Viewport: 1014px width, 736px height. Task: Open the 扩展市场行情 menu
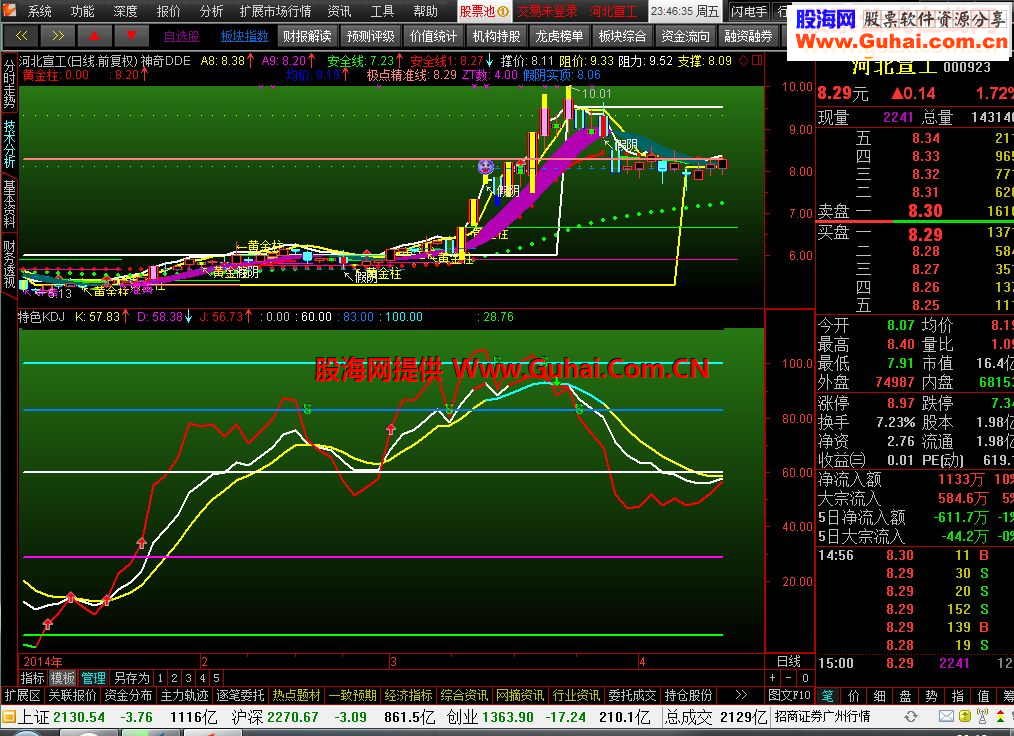pyautogui.click(x=275, y=11)
